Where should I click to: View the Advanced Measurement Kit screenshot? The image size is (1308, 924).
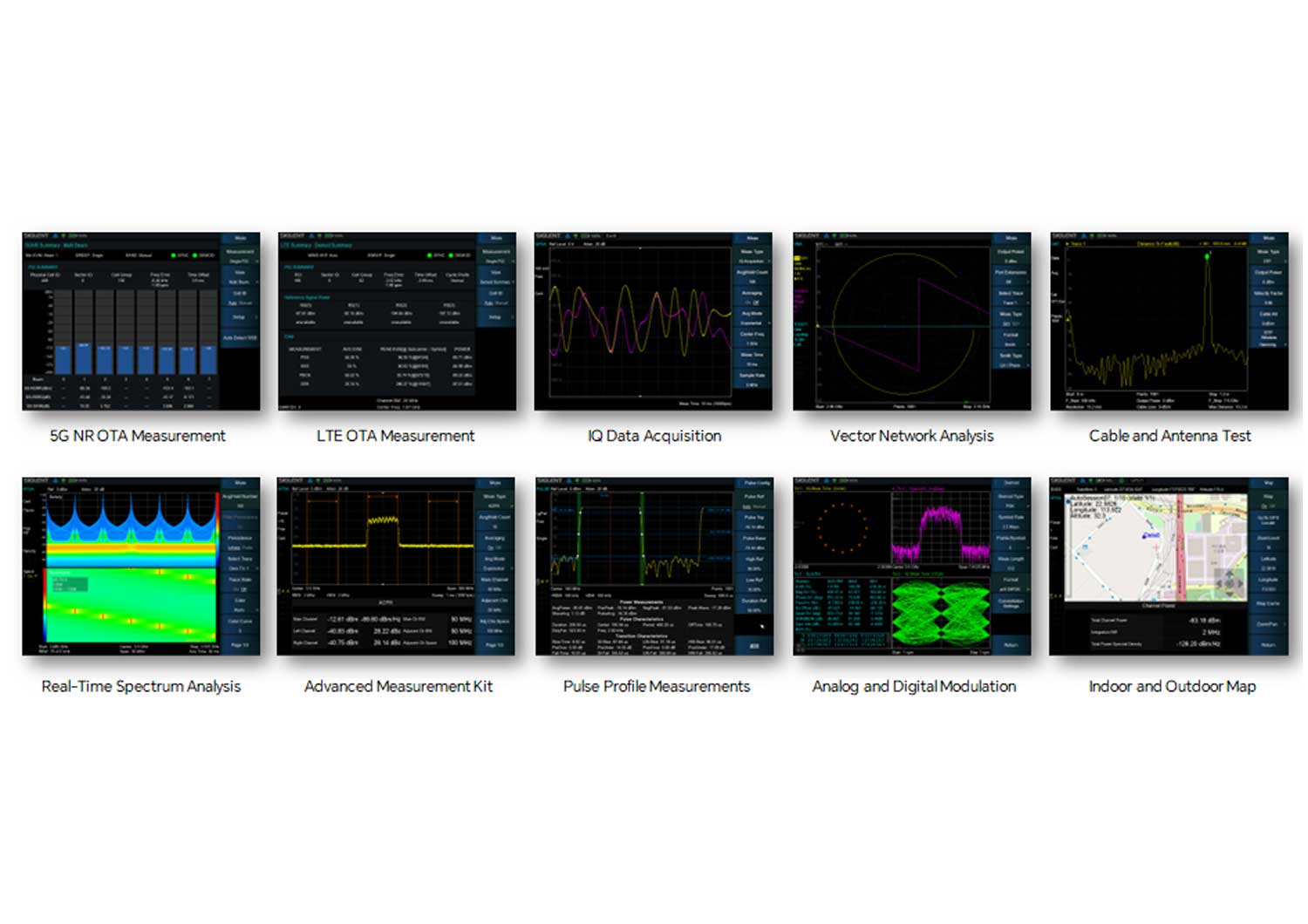[x=397, y=567]
